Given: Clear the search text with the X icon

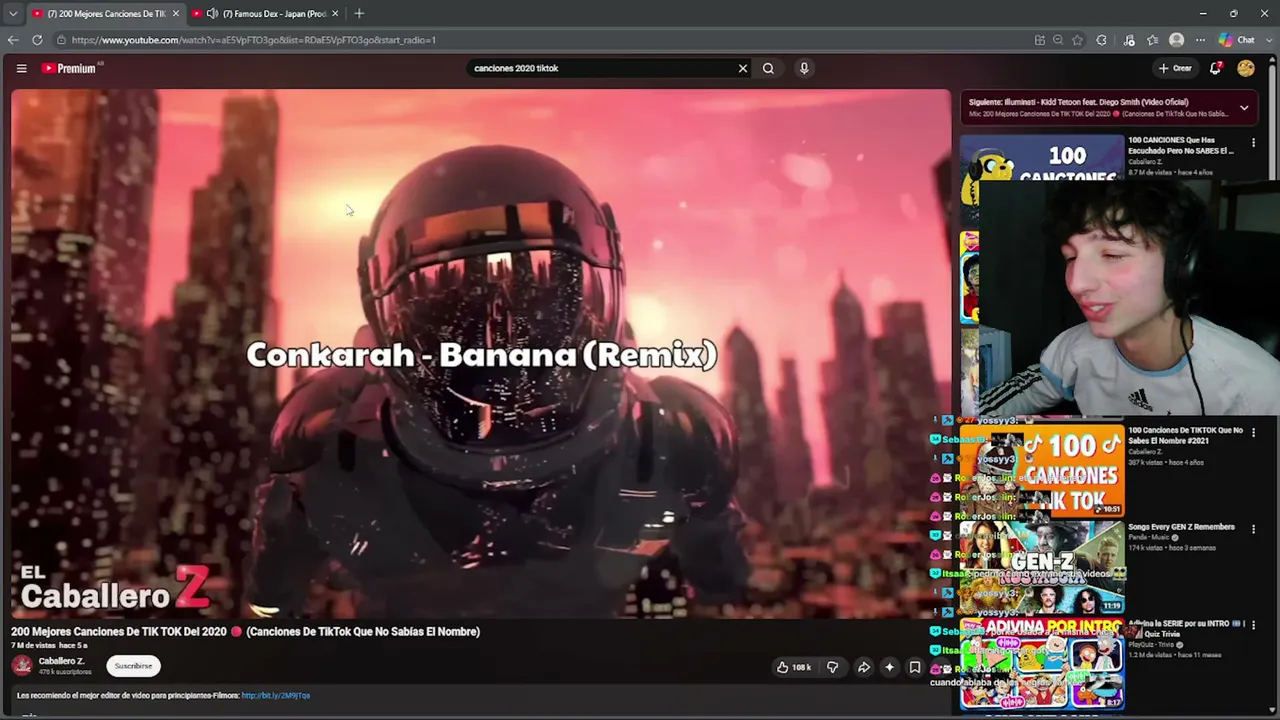Looking at the screenshot, I should pos(742,68).
